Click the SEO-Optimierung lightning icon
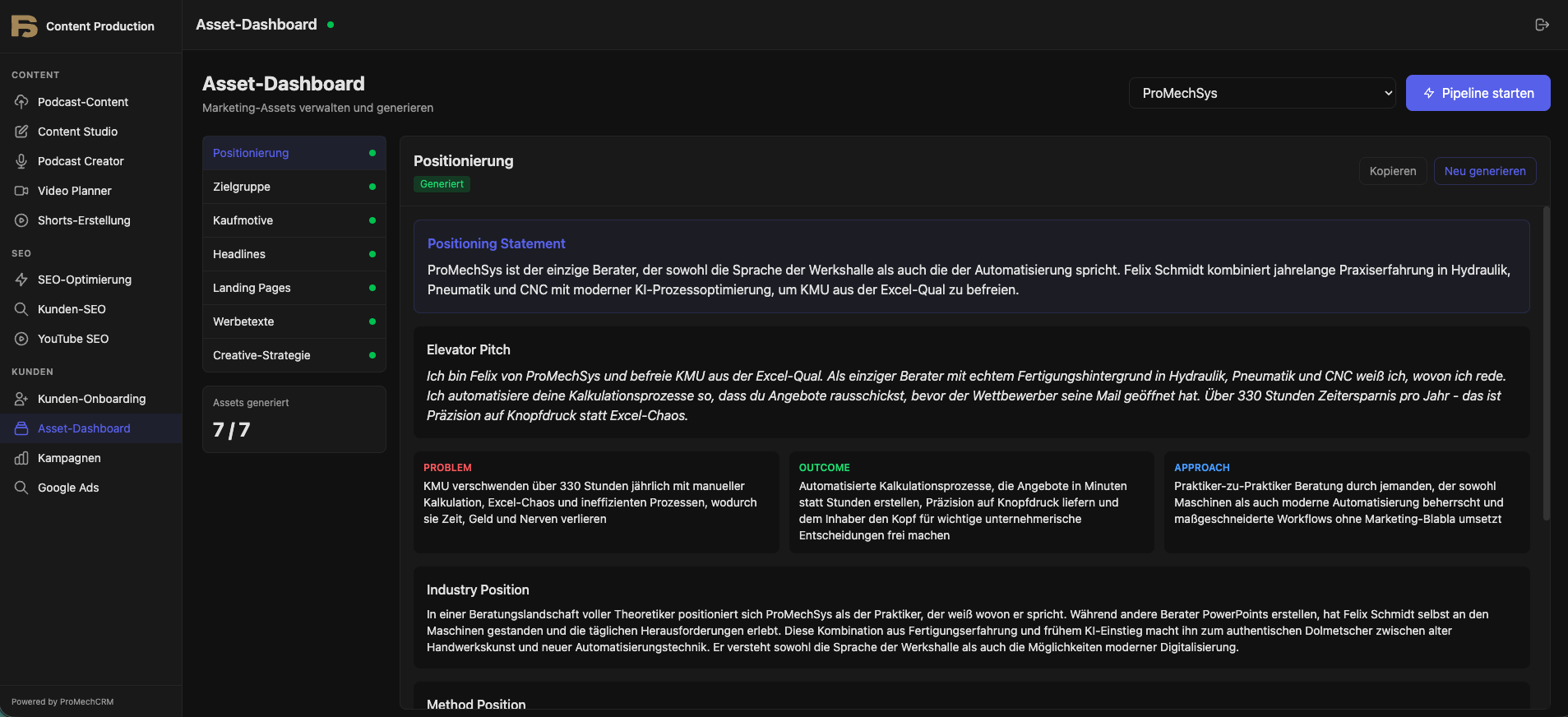The width and height of the screenshot is (1568, 717). tap(21, 280)
